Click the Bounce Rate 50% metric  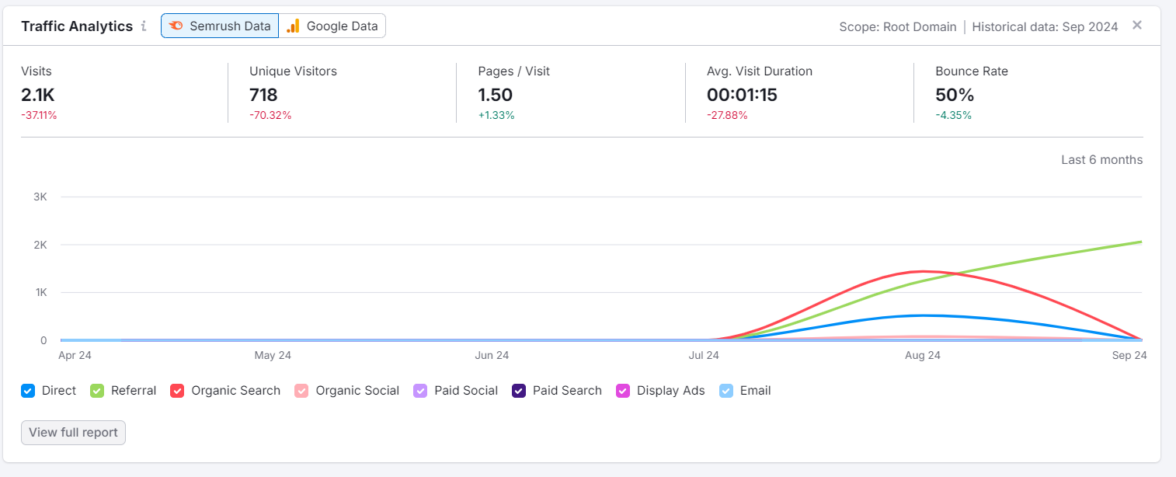(954, 95)
